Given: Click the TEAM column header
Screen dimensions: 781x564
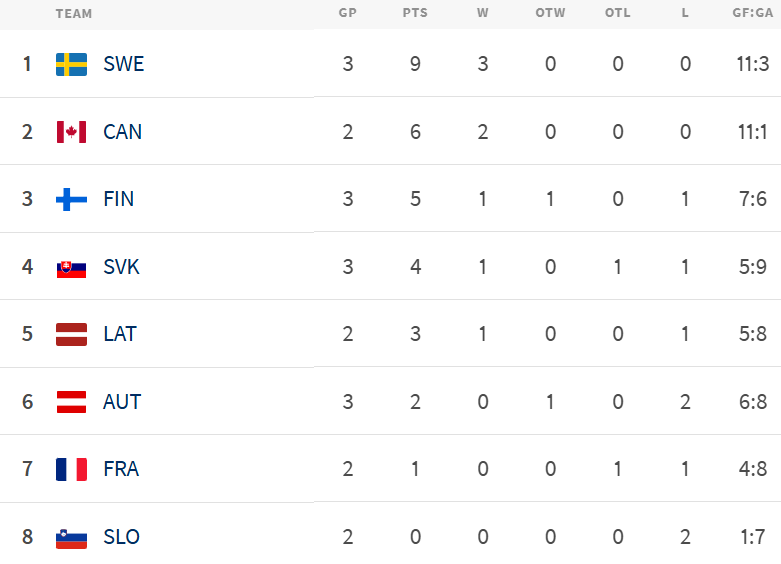Looking at the screenshot, I should (x=74, y=14).
